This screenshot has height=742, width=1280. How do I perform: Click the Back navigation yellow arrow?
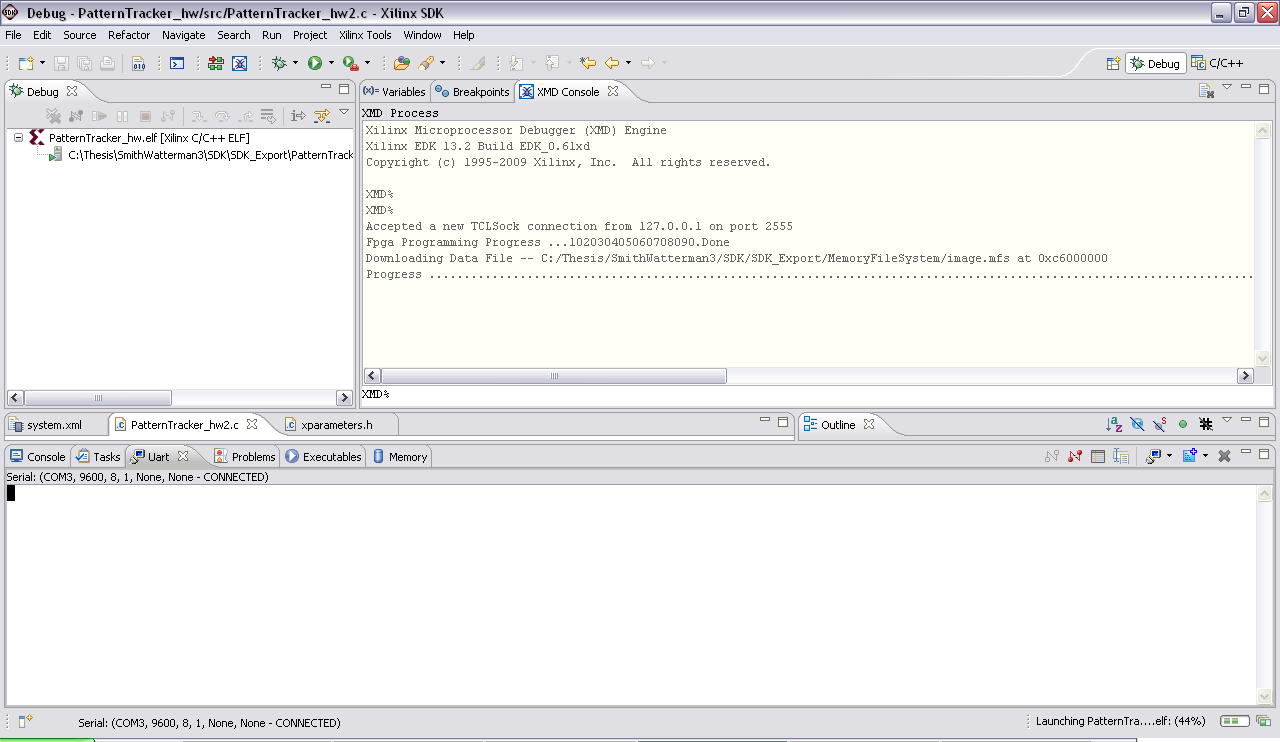(x=612, y=63)
